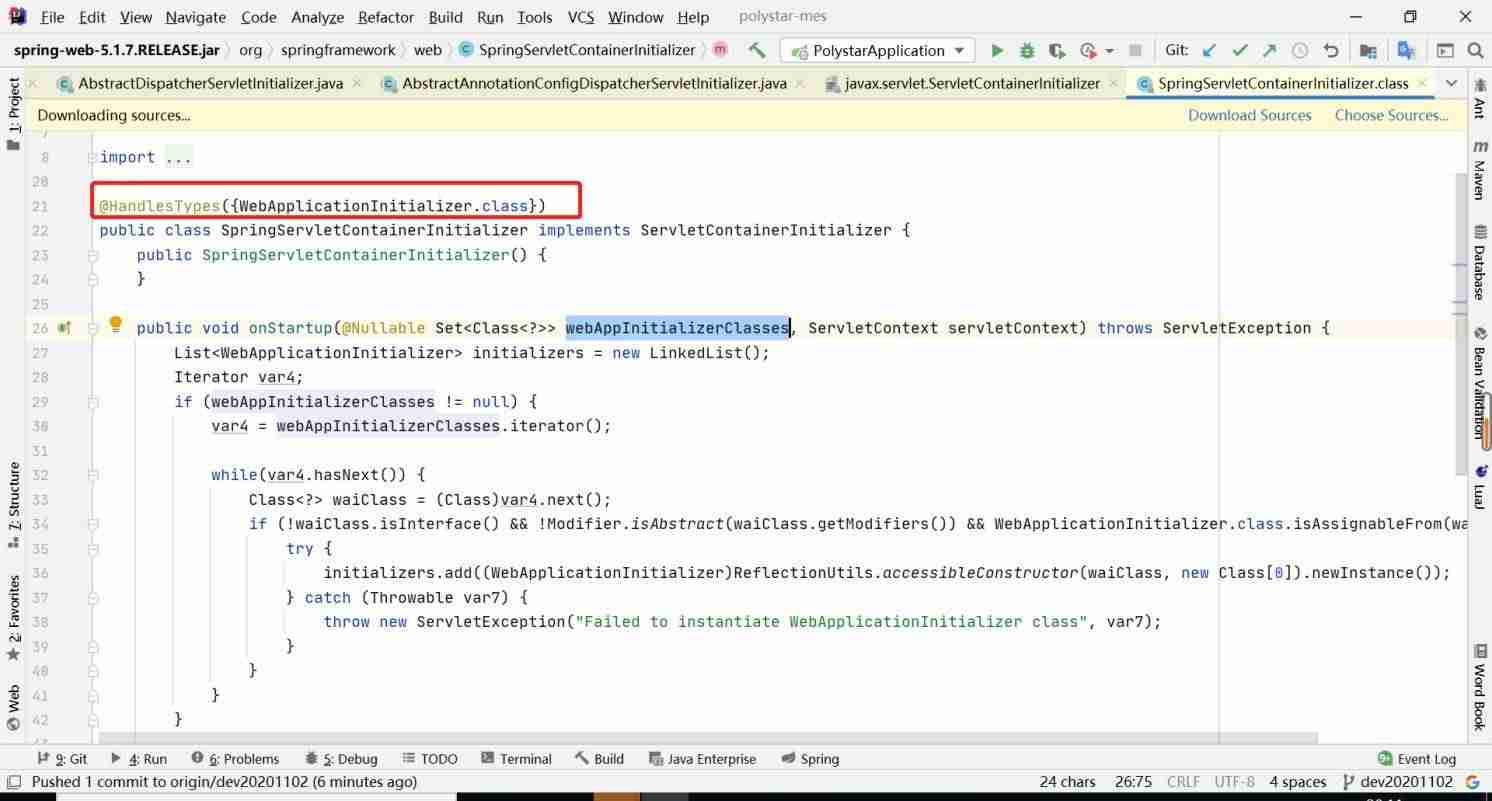This screenshot has height=801, width=1492.
Task: Click the 4 spaces indent setting
Action: pos(1298,781)
